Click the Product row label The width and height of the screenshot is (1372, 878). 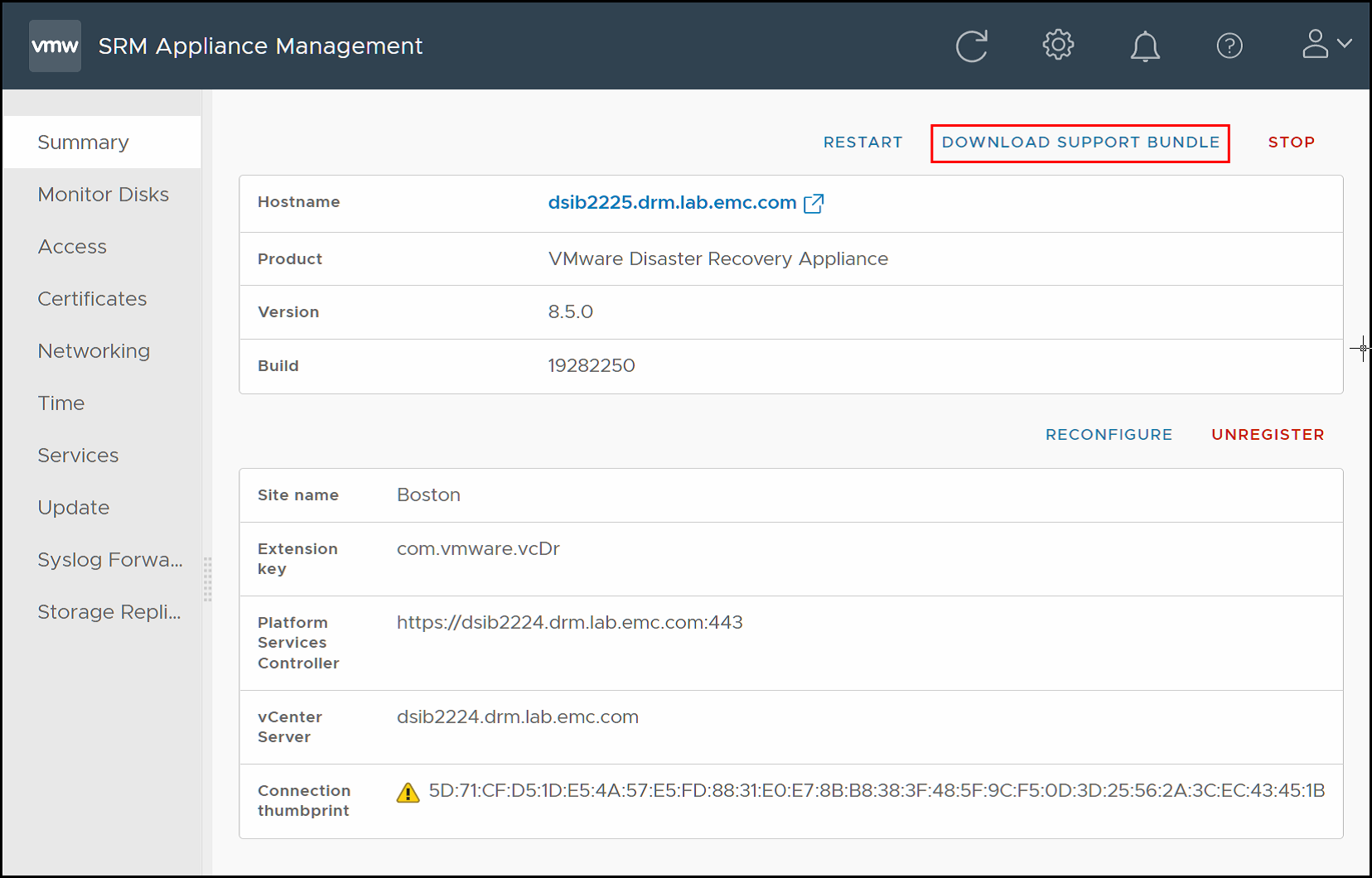pos(289,259)
